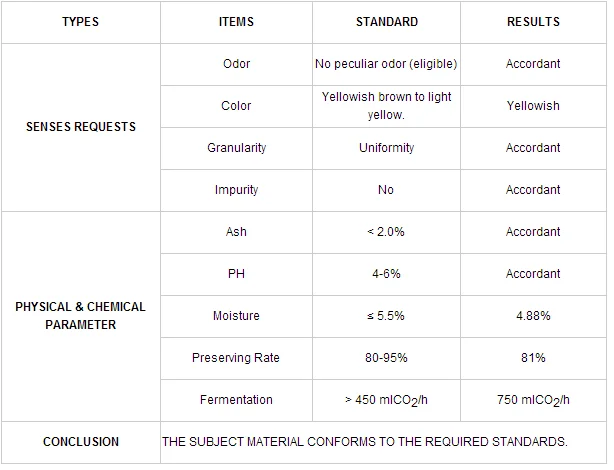Click the Fermentation item cell
This screenshot has height=470, width=614.
[x=236, y=400]
